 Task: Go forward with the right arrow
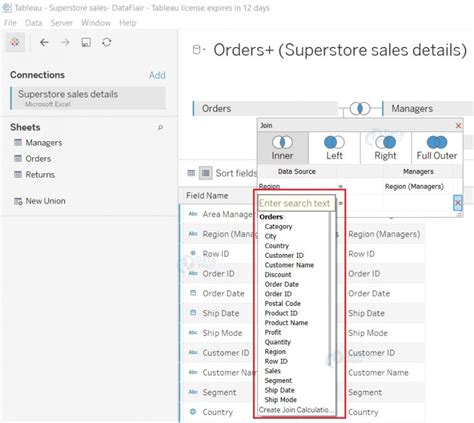pos(65,42)
